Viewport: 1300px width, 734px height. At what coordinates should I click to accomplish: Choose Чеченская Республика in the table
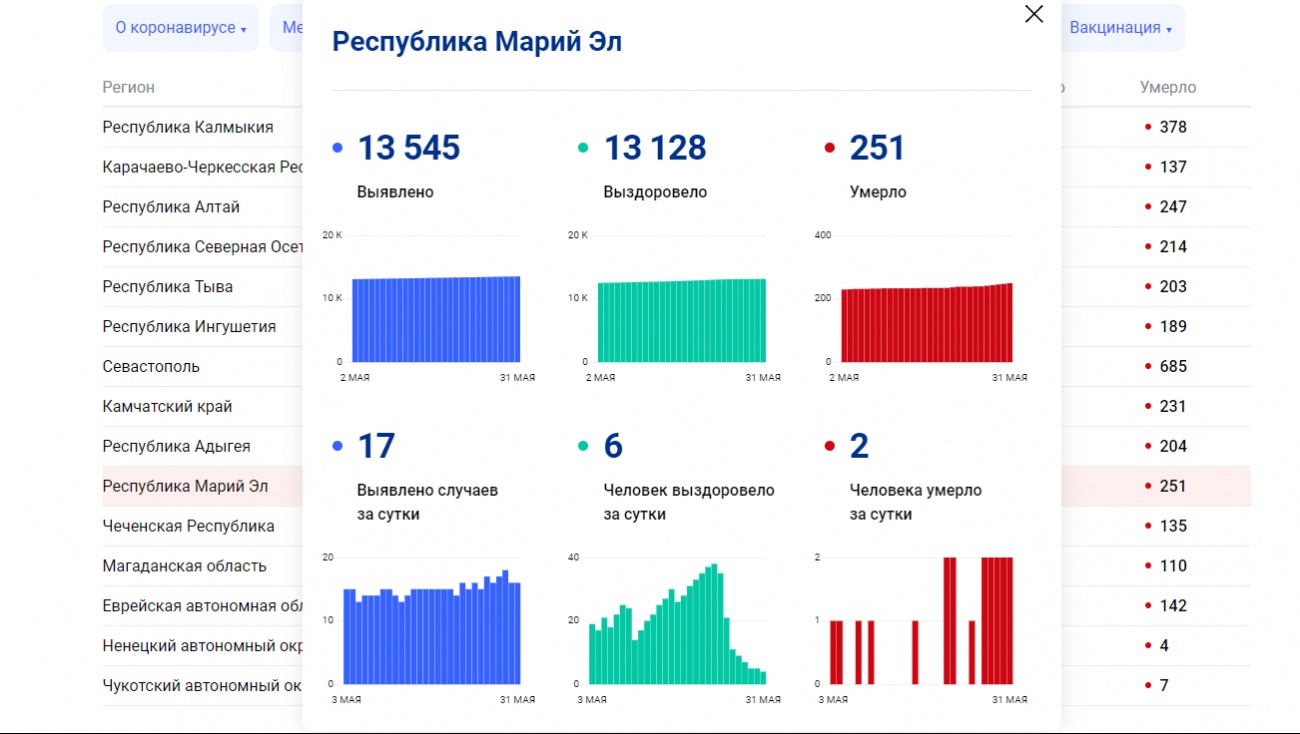[188, 526]
